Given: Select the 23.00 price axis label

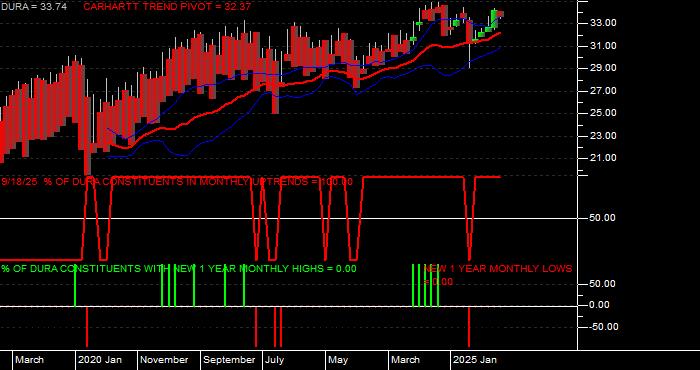Looking at the screenshot, I should [x=604, y=136].
